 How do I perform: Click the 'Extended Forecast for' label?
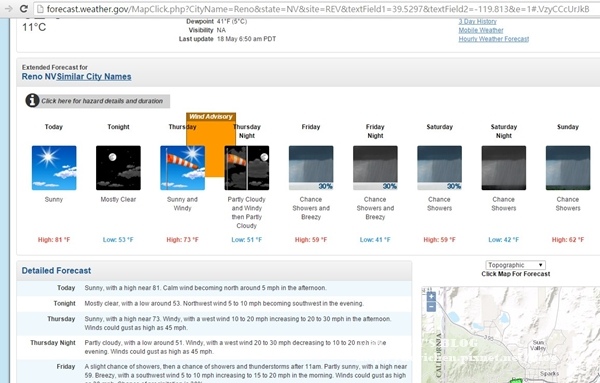coord(55,67)
